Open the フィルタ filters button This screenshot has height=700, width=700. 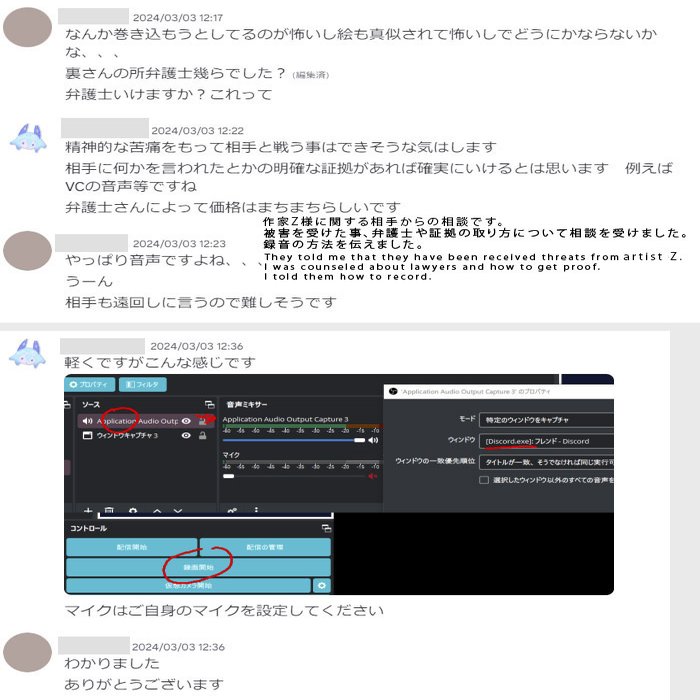pos(143,384)
